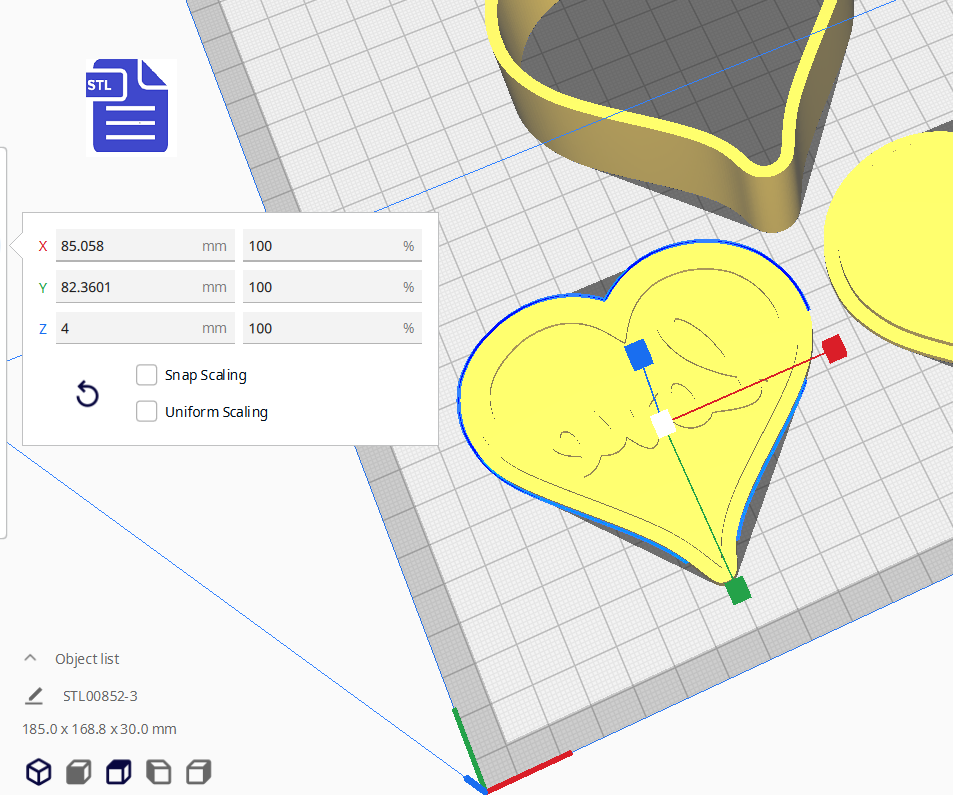Enable the Snap Scaling checkbox
The height and width of the screenshot is (795, 953).
146,375
